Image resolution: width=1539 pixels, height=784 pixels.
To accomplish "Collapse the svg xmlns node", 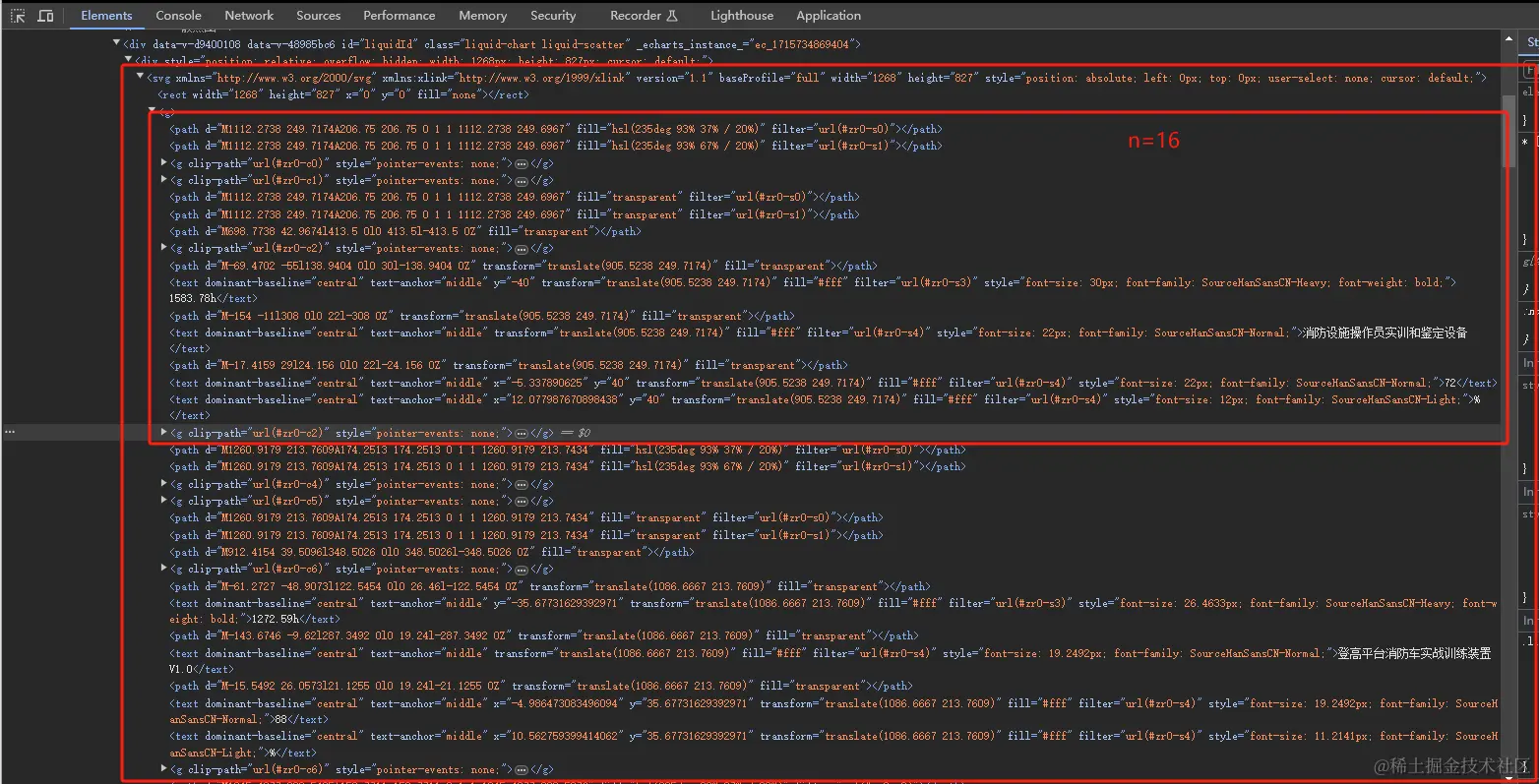I will tap(140, 77).
